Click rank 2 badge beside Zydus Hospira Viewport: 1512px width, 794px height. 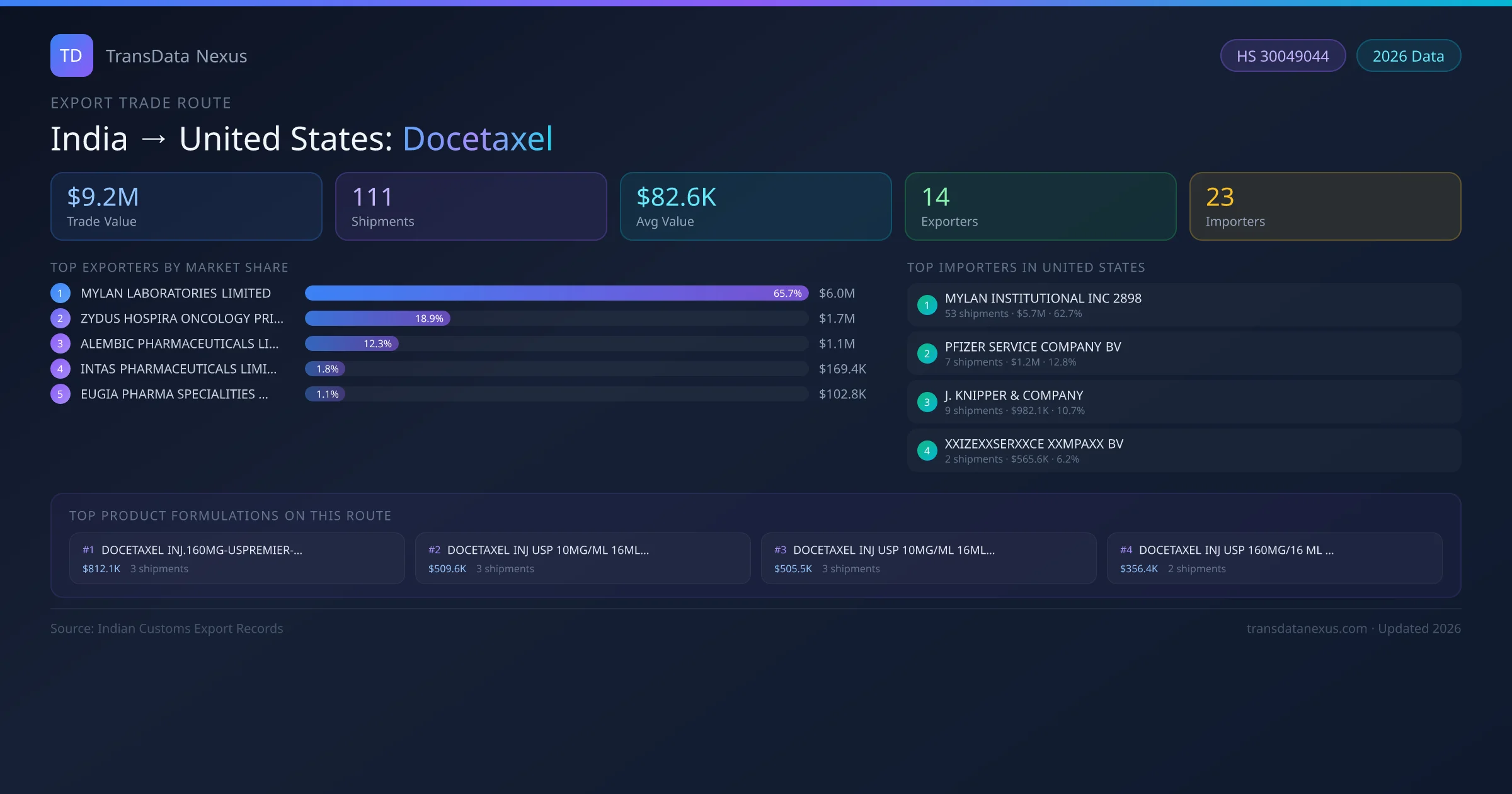(60, 318)
